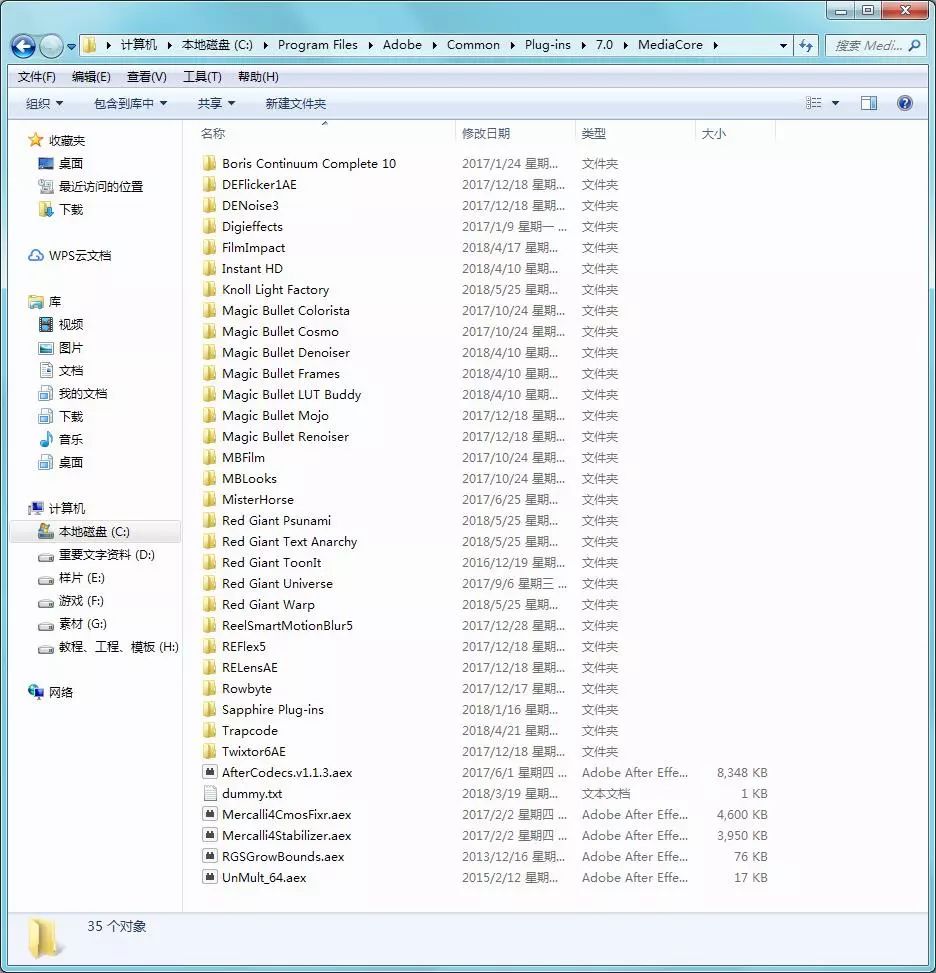
Task: Open the 工具(T) menu
Action: (202, 76)
